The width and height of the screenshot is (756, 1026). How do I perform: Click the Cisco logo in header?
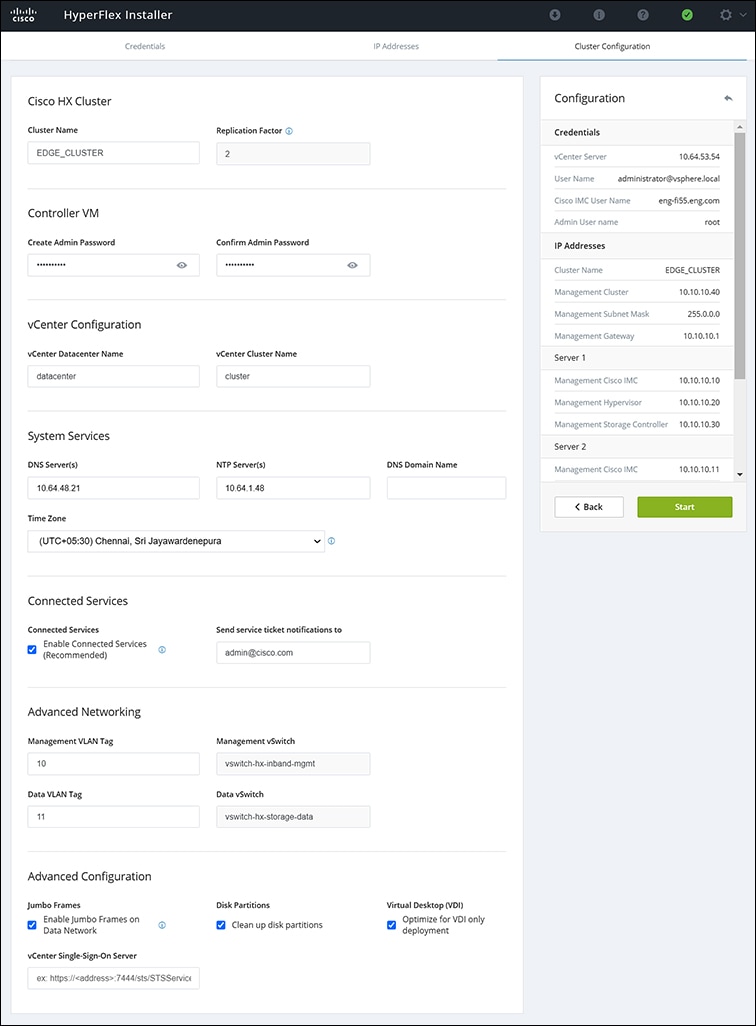[23, 14]
